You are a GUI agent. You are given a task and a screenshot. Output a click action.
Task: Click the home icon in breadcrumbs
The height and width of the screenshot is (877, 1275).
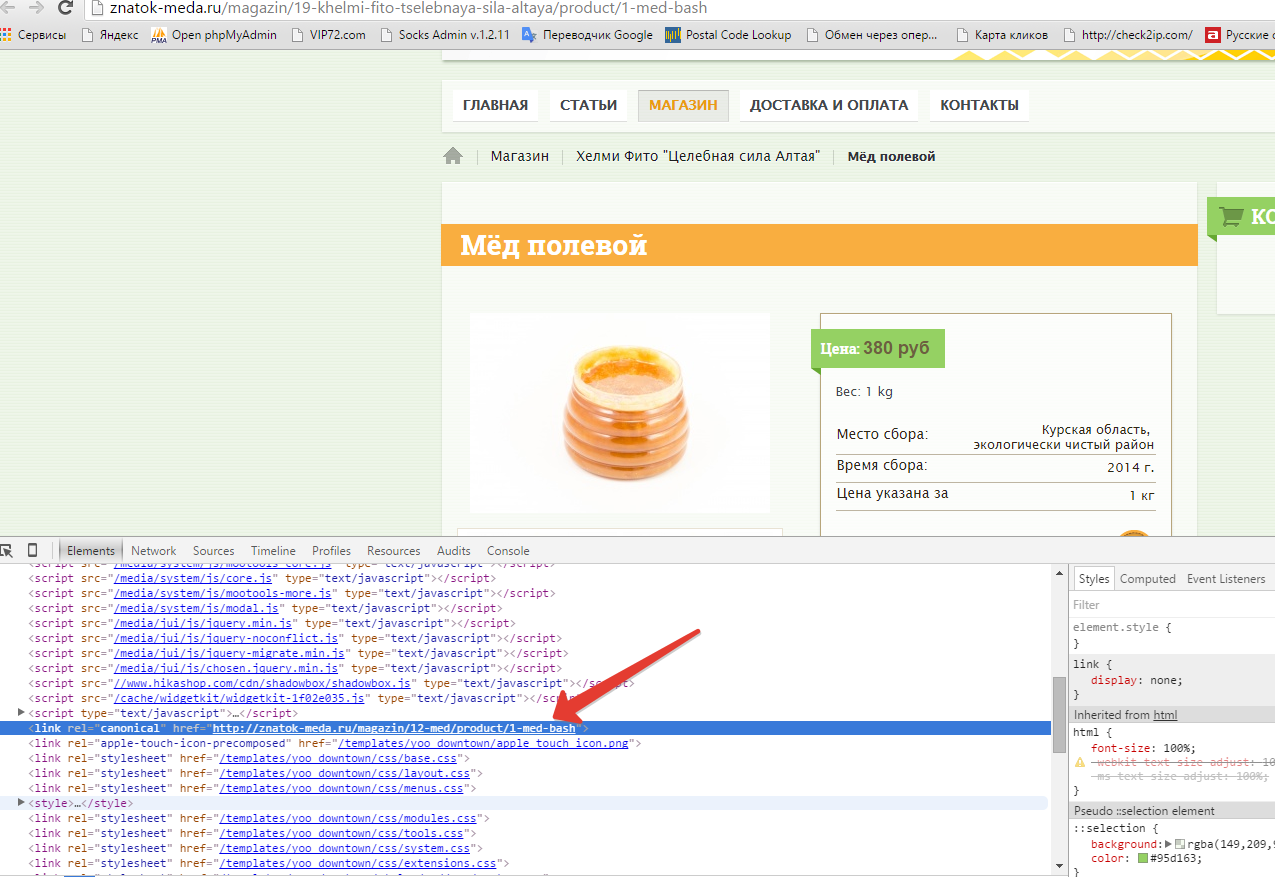tap(453, 156)
